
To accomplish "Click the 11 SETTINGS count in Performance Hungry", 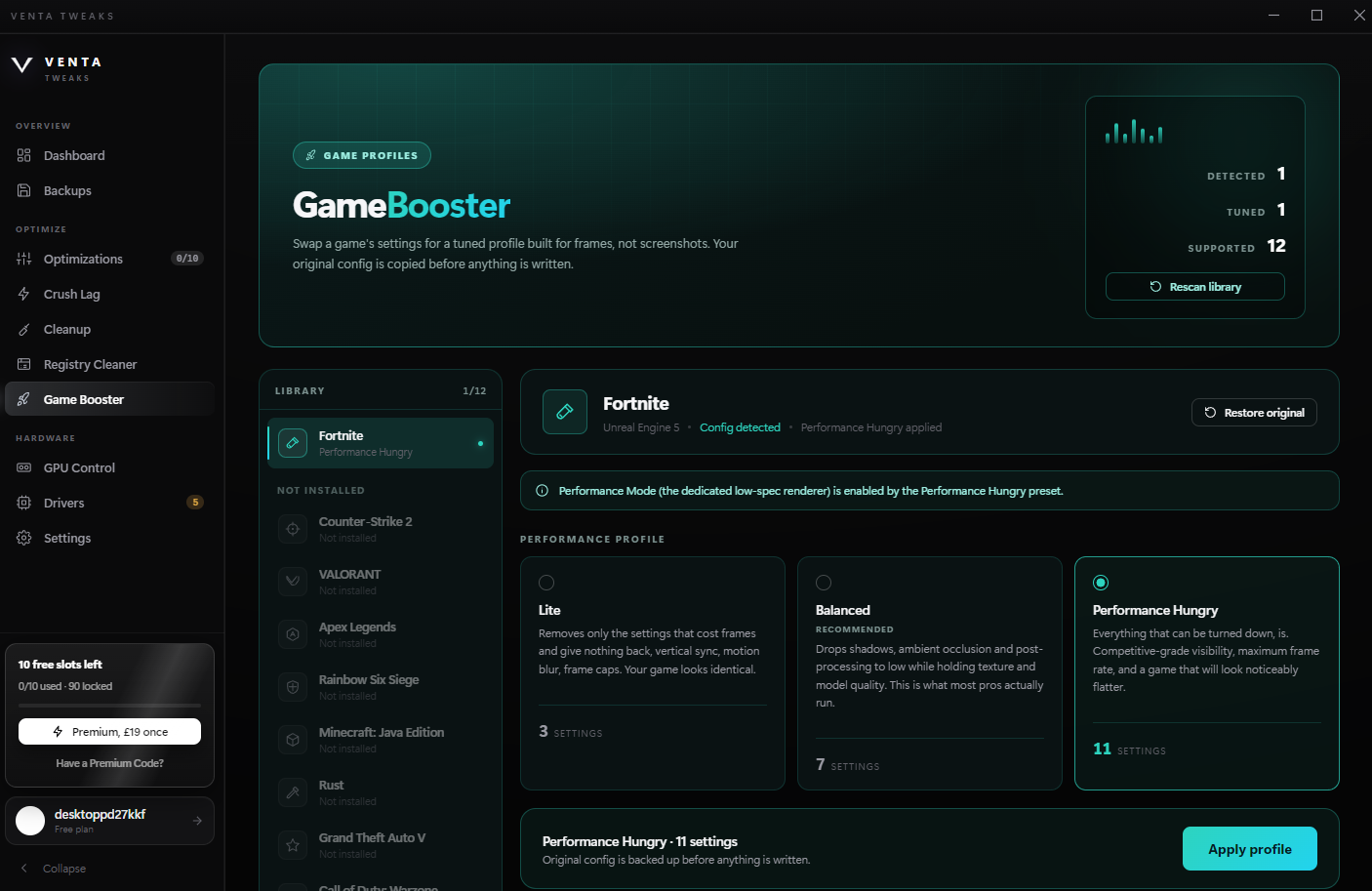I will 1129,749.
